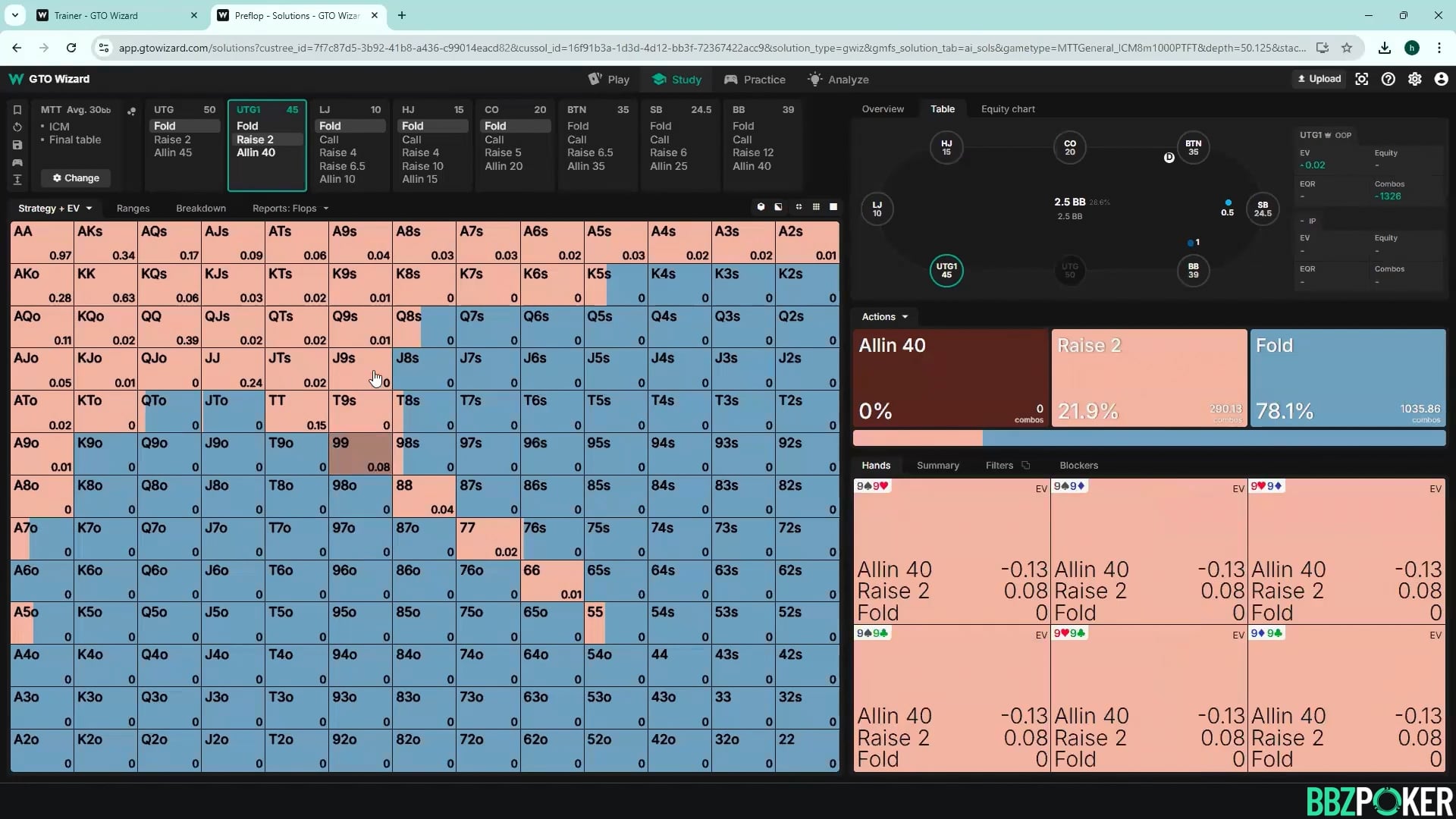Screen dimensions: 1456x819
Task: Open the screenshot capture icon near Upload
Action: (1362, 79)
